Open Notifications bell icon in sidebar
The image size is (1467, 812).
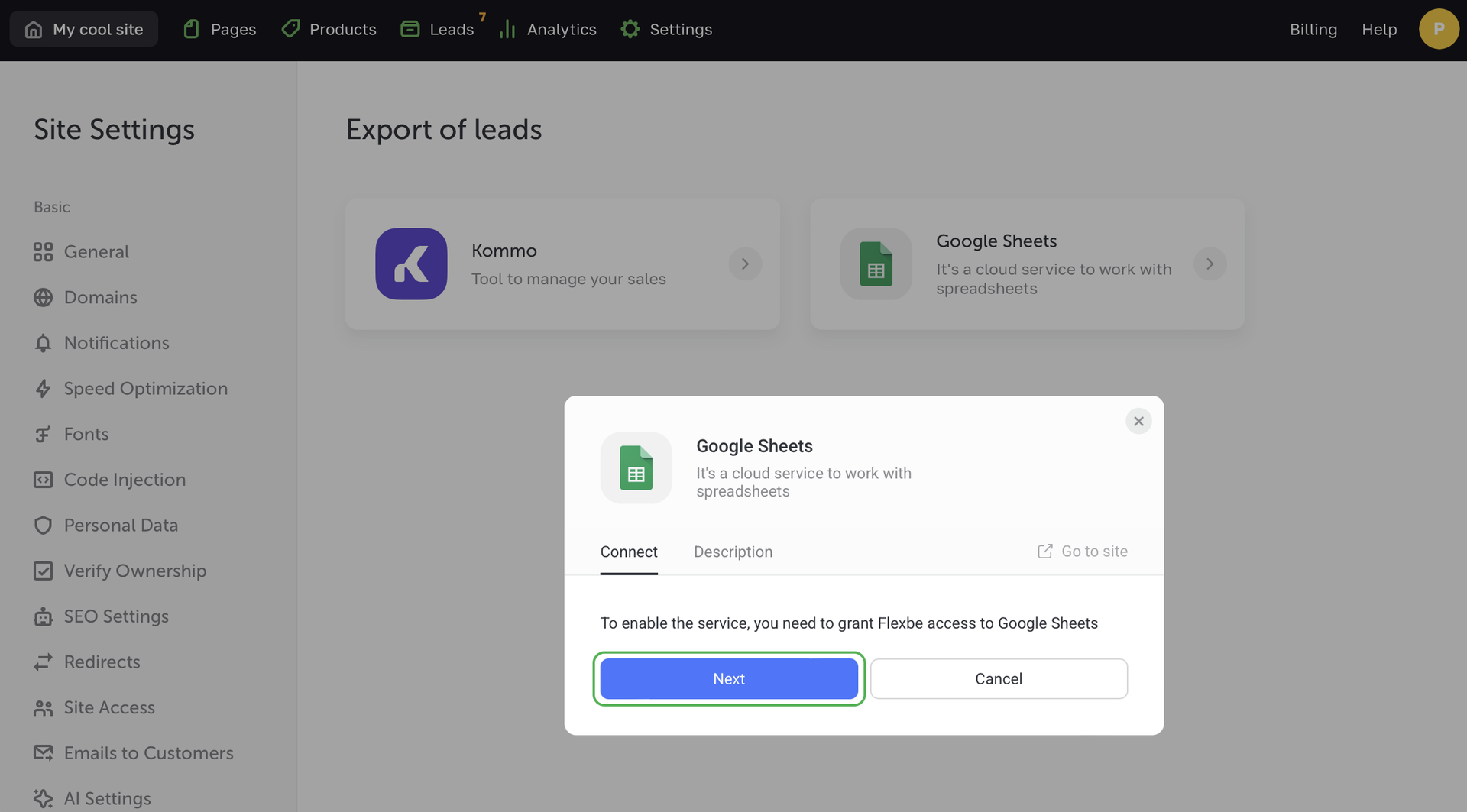(x=44, y=343)
